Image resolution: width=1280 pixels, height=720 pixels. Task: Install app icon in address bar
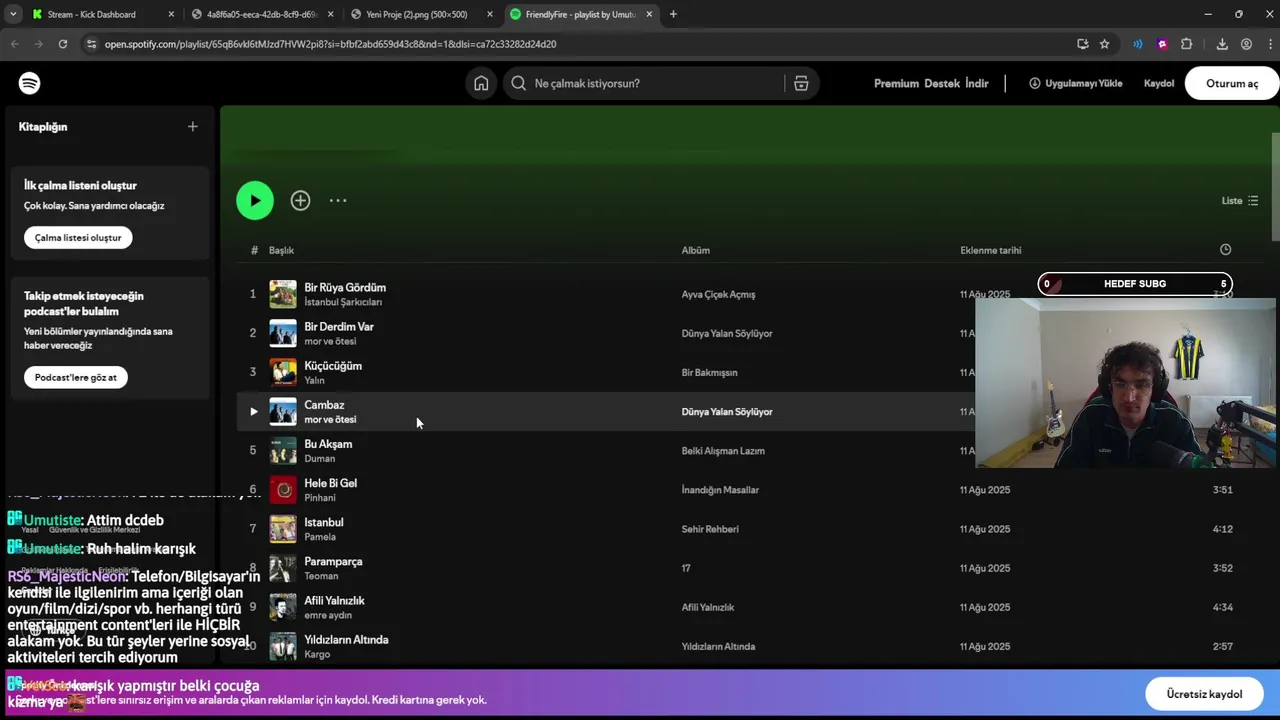(1082, 44)
